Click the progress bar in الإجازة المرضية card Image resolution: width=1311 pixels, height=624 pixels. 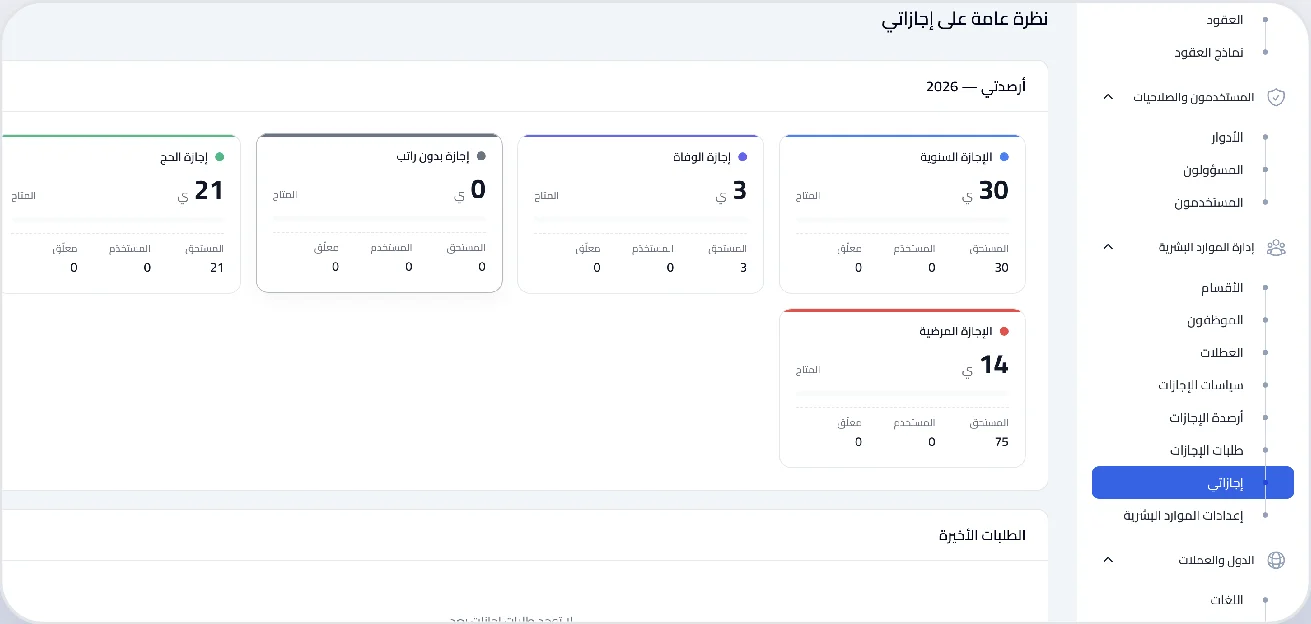click(x=902, y=394)
